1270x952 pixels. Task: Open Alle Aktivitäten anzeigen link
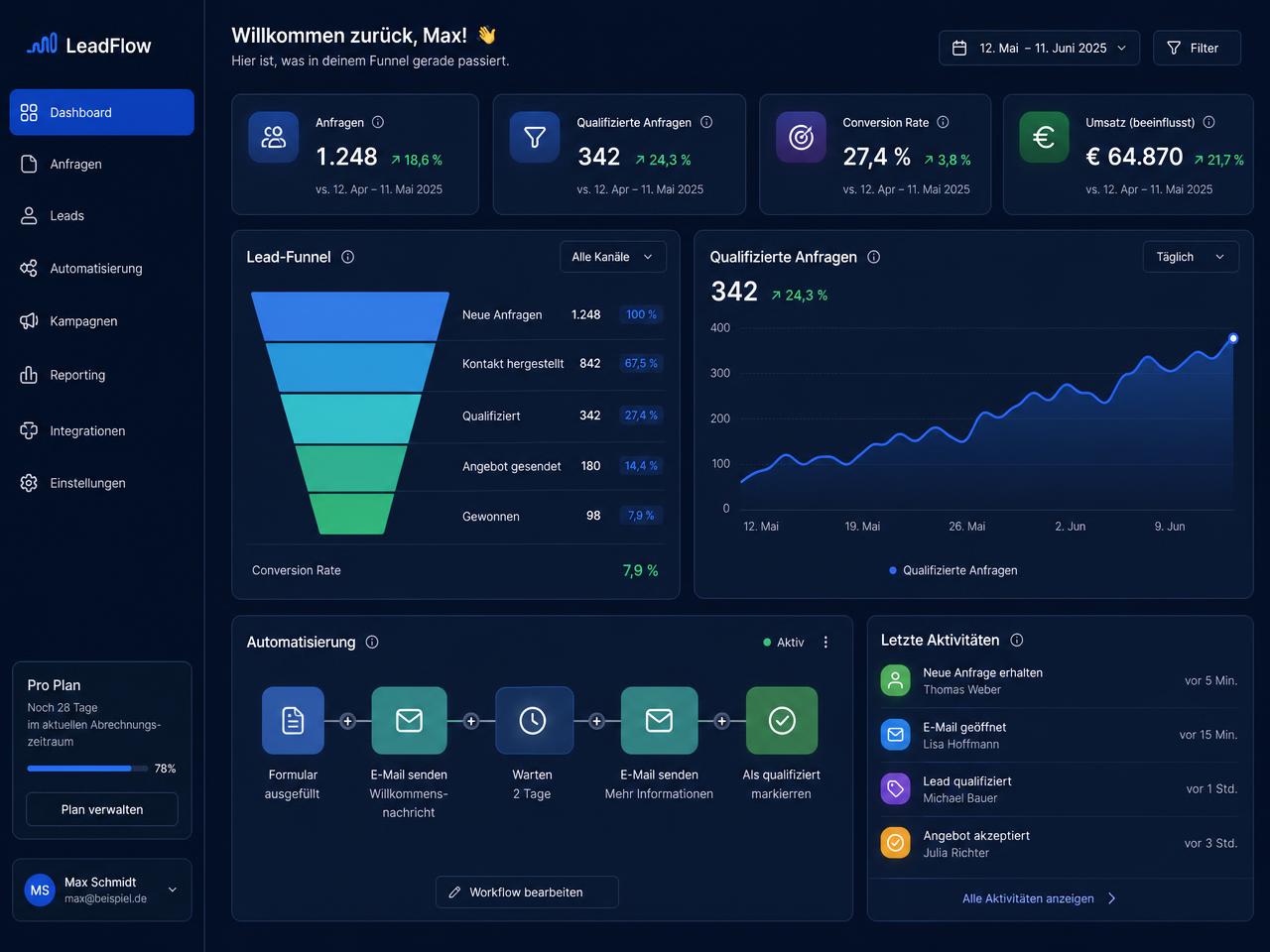pos(1040,898)
